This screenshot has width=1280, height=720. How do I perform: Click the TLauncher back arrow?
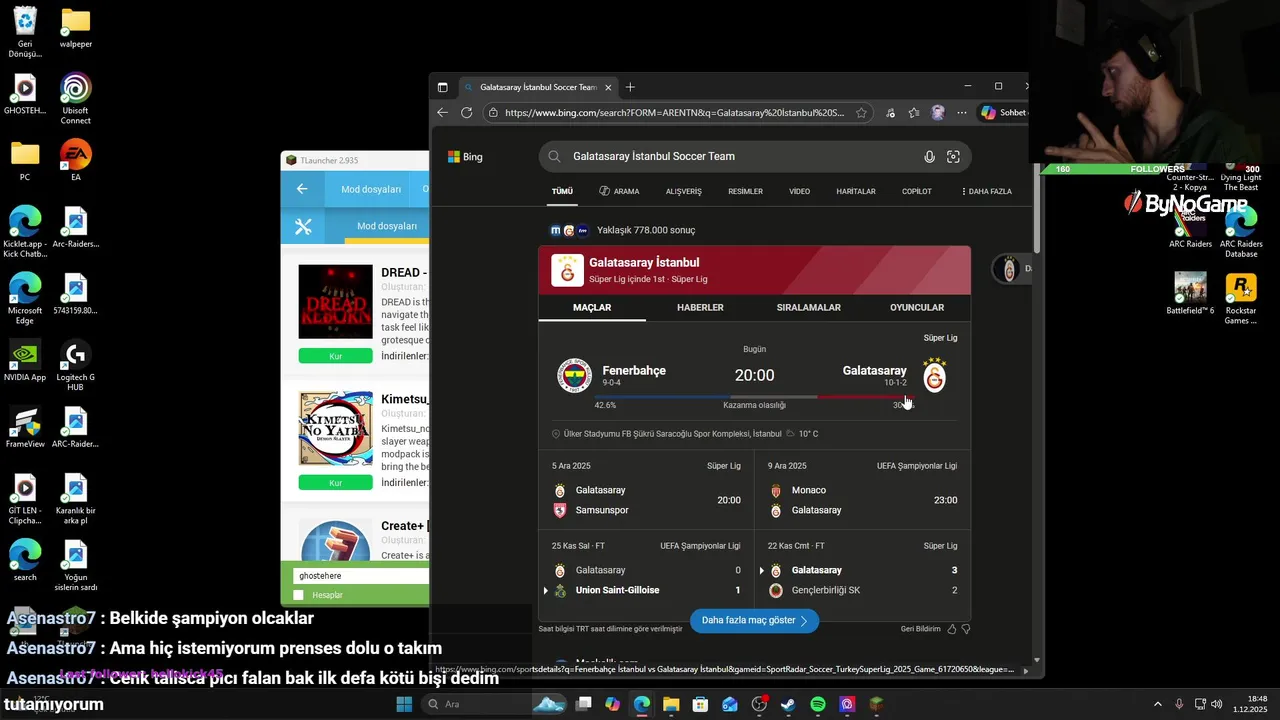pos(302,188)
